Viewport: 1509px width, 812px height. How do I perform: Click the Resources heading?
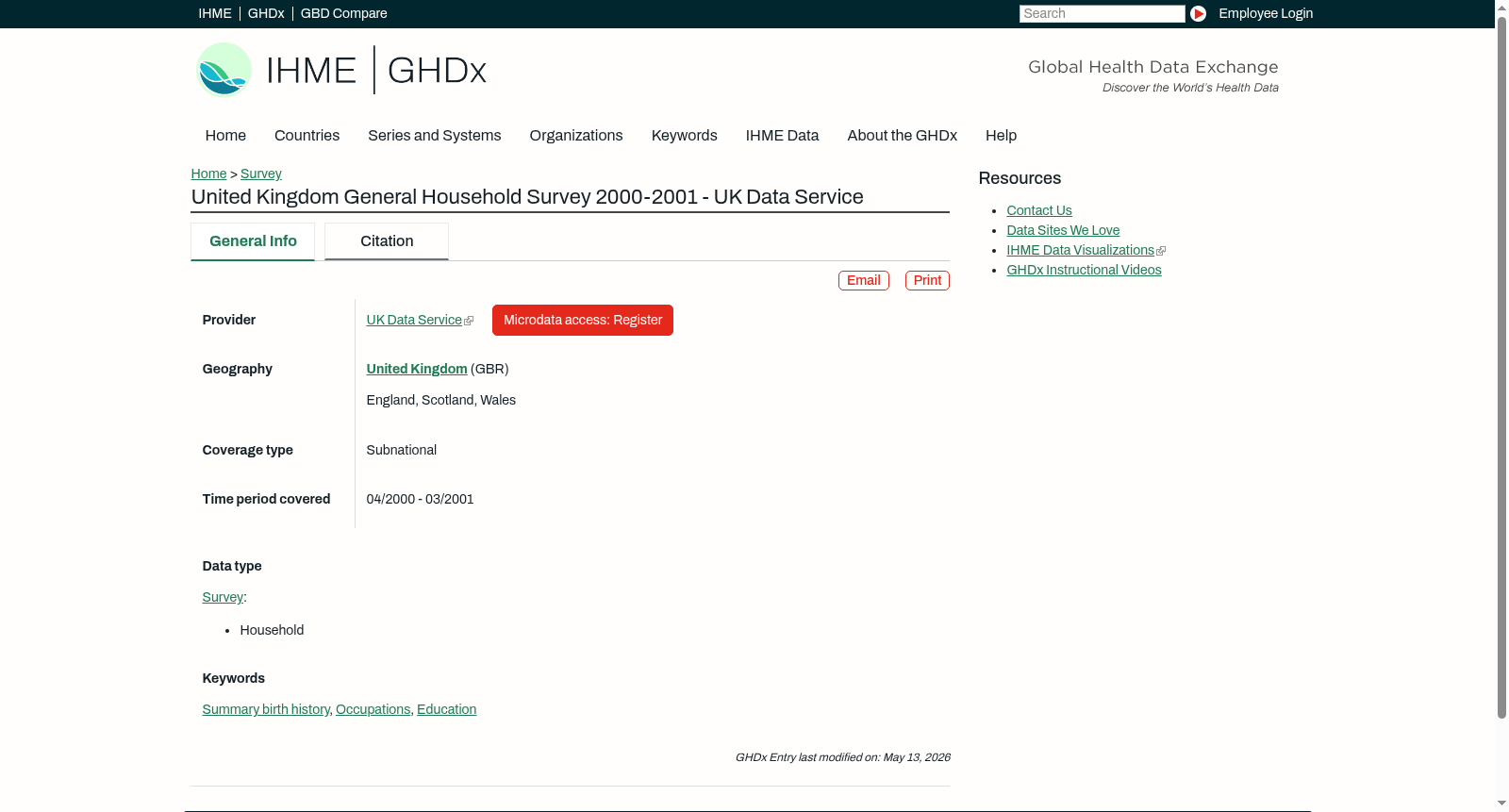1020,178
